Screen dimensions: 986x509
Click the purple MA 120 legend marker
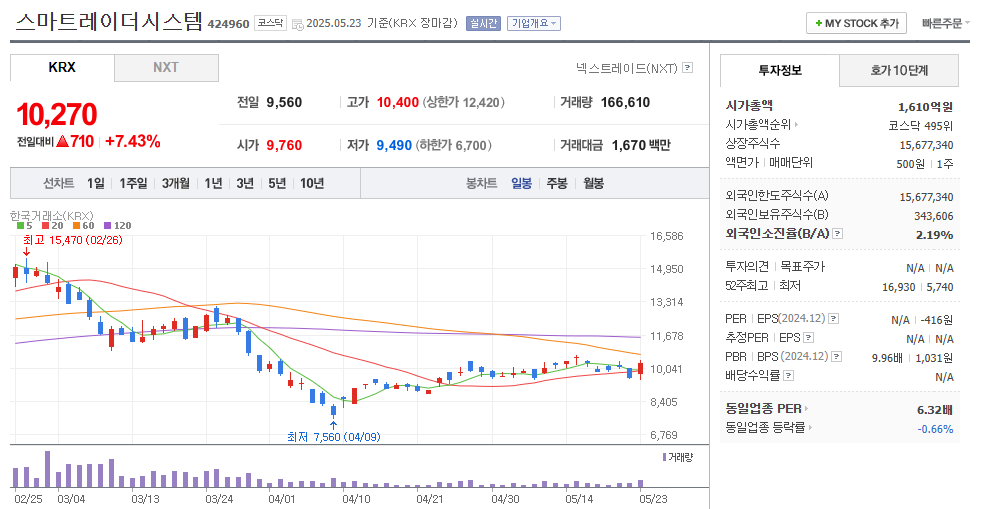[x=107, y=225]
